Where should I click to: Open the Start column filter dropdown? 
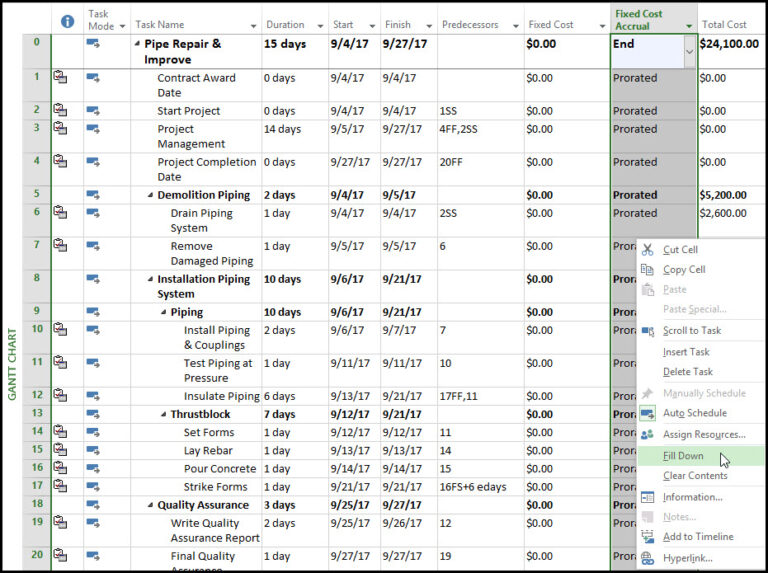[372, 26]
